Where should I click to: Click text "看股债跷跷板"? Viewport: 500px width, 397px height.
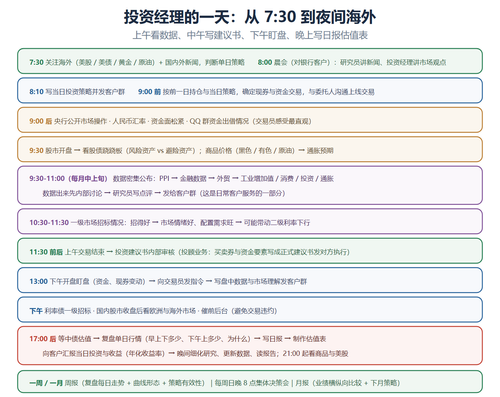[x=102, y=151]
